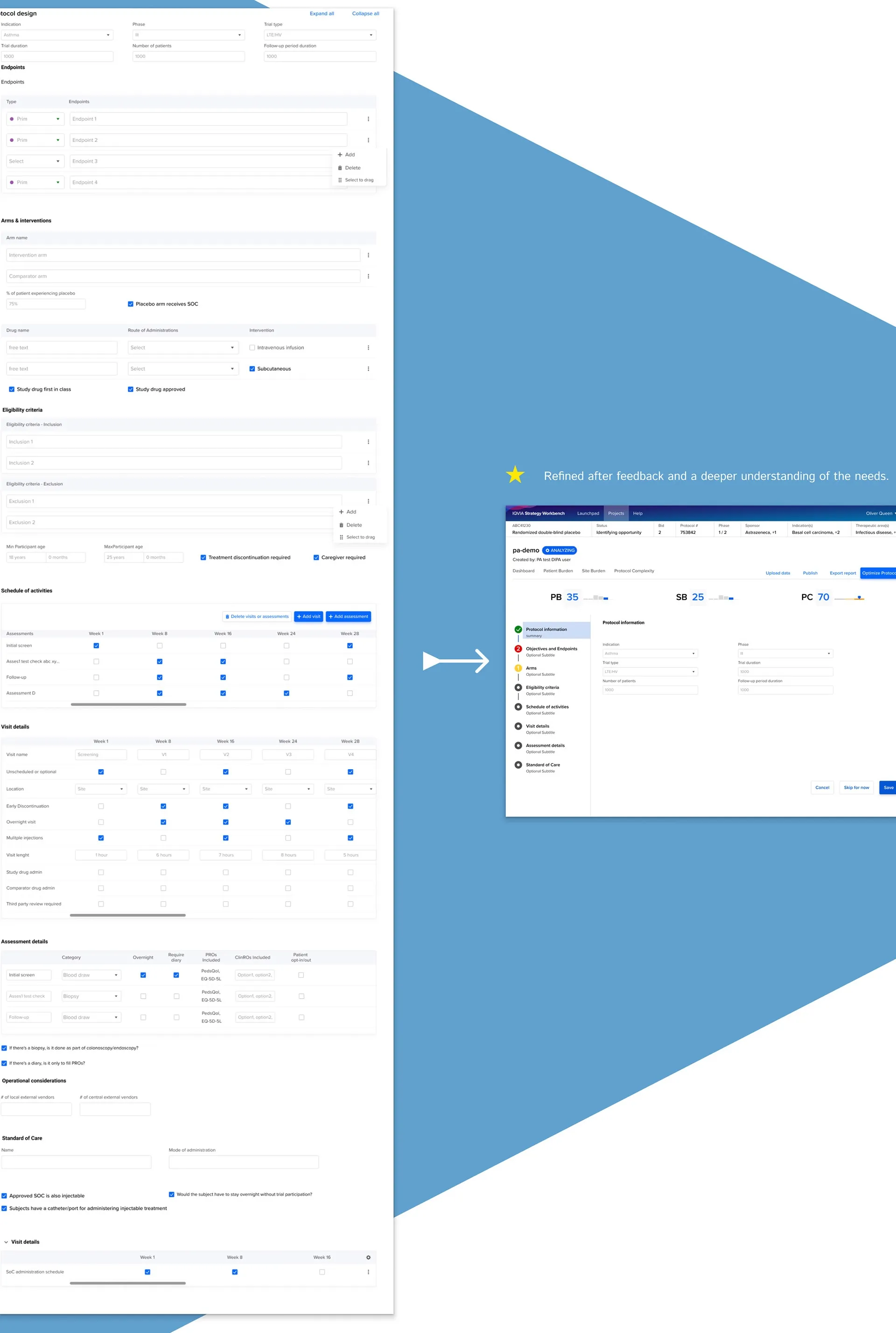Open kebab menu on Intravenous infusion row
This screenshot has width=896, height=1333.
click(368, 347)
